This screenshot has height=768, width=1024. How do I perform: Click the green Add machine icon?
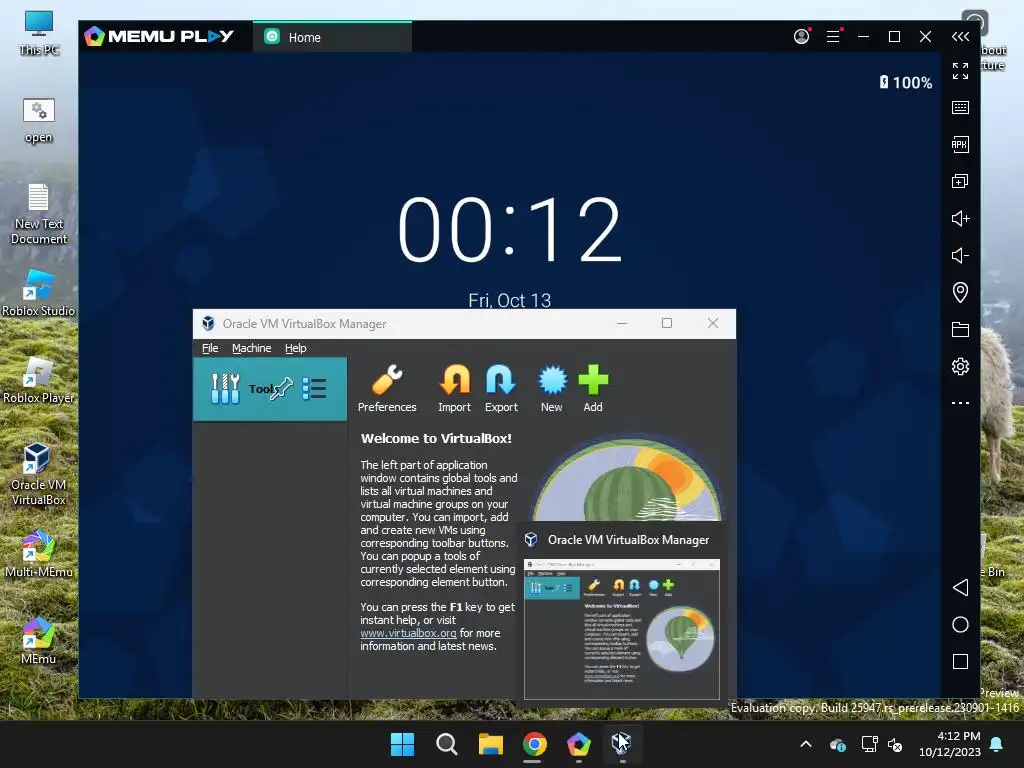[x=593, y=389]
